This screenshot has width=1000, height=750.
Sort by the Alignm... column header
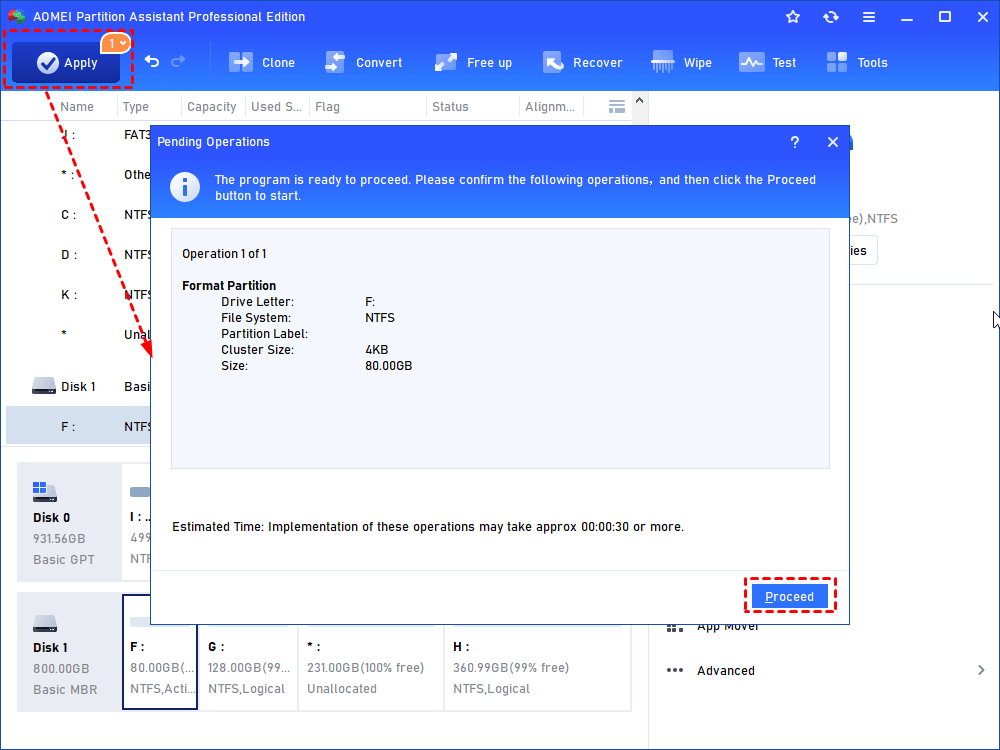(550, 107)
